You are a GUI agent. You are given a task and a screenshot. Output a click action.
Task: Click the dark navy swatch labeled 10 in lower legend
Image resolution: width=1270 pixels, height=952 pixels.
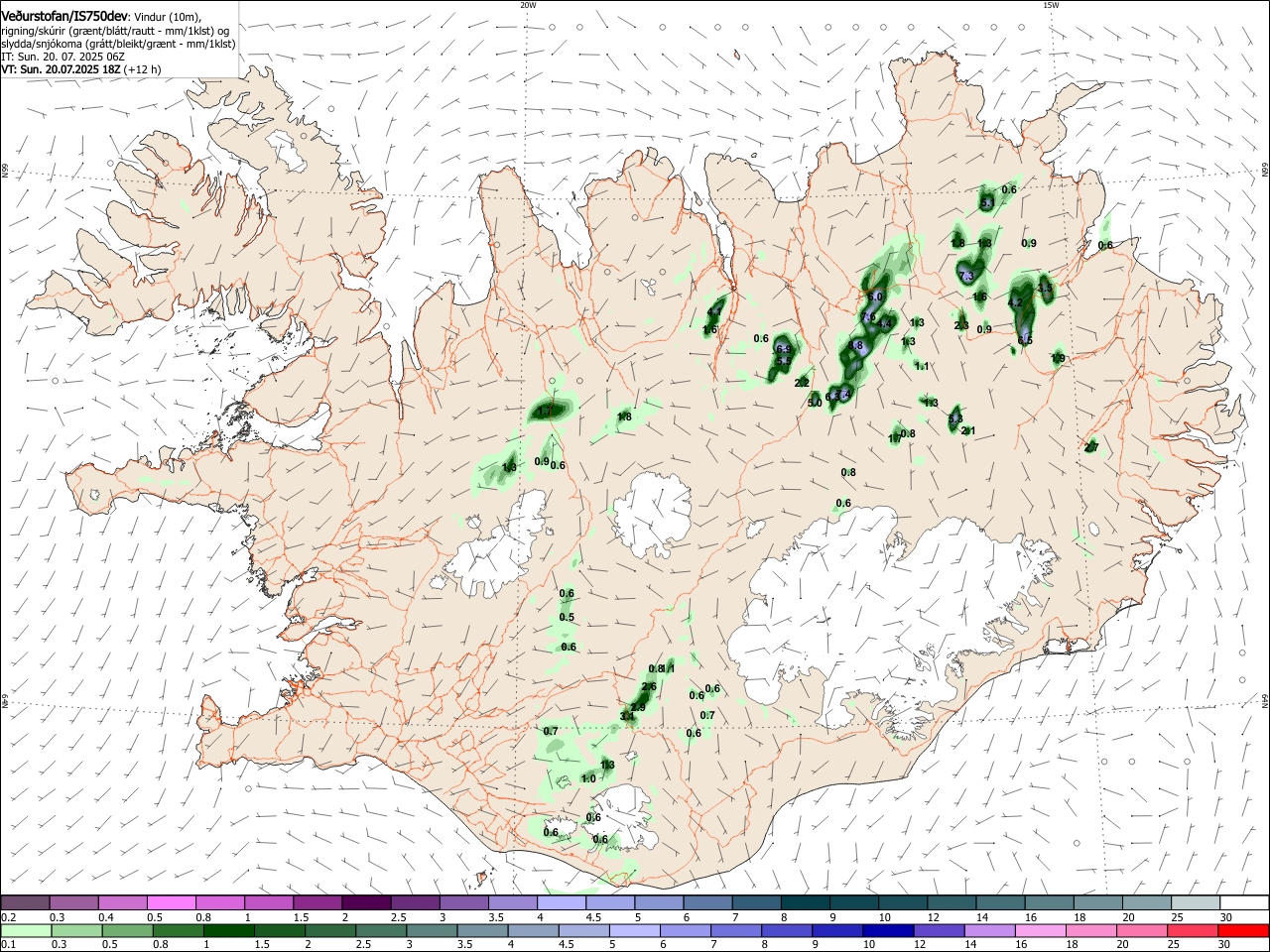pos(886,930)
